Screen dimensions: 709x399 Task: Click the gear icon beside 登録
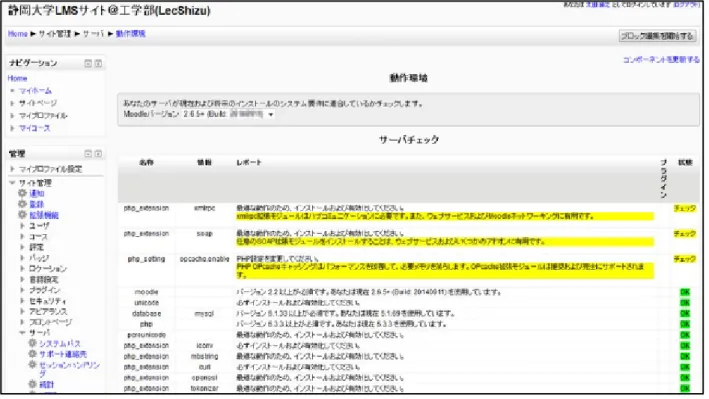click(22, 204)
